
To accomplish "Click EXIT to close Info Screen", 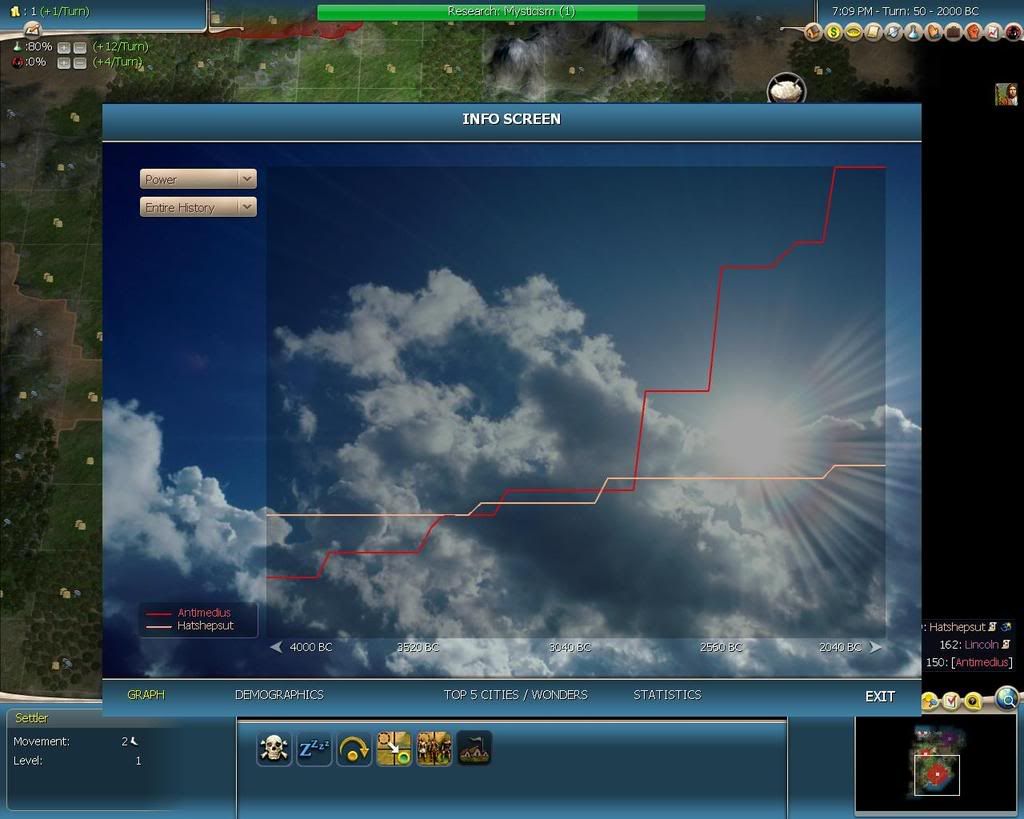I will [x=880, y=697].
